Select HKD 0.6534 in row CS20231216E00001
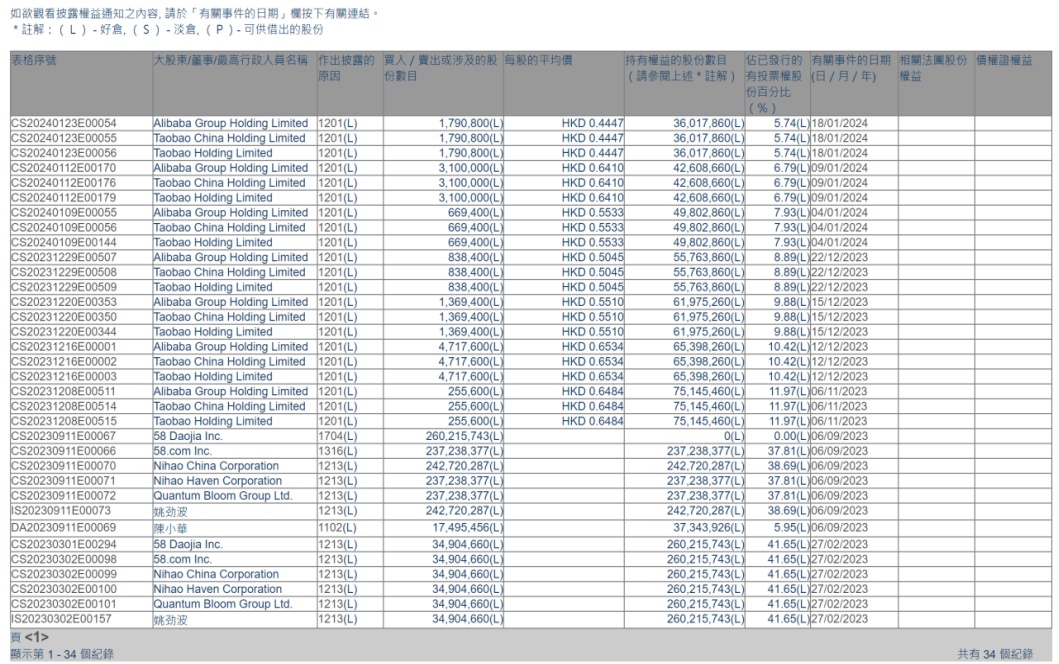1059x664 pixels. (x=593, y=347)
